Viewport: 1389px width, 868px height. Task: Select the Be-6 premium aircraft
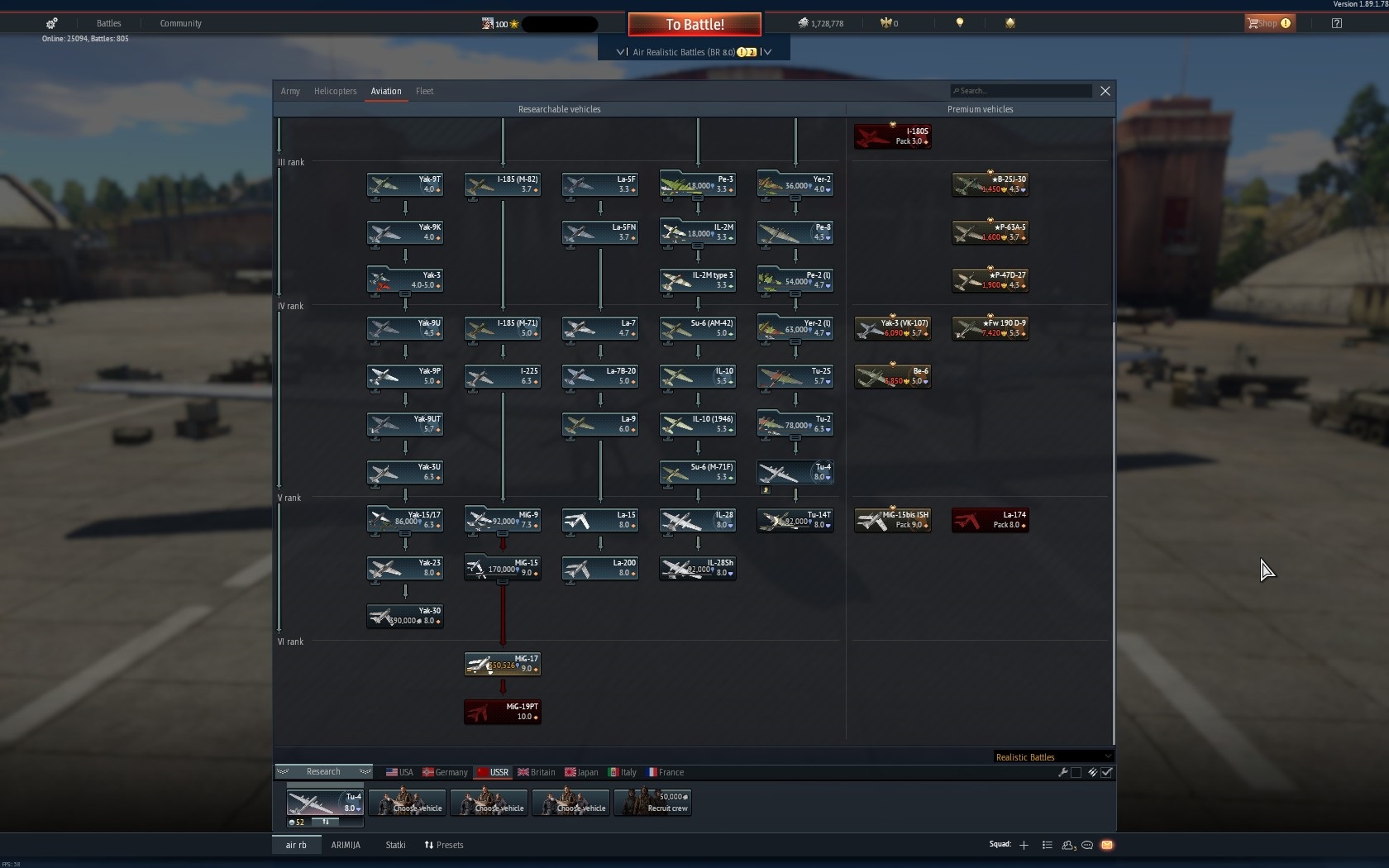[x=893, y=376]
